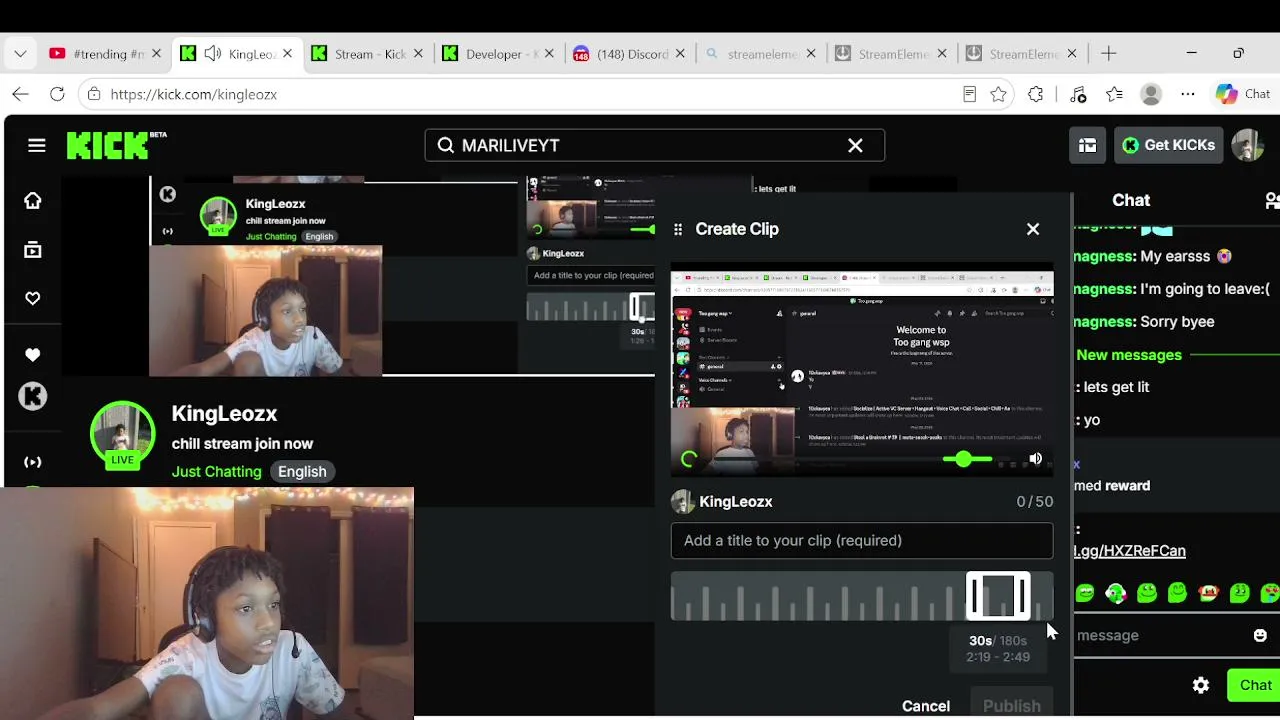This screenshot has width=1280, height=720.
Task: Open Browse from the Kick sidebar
Action: tap(33, 250)
